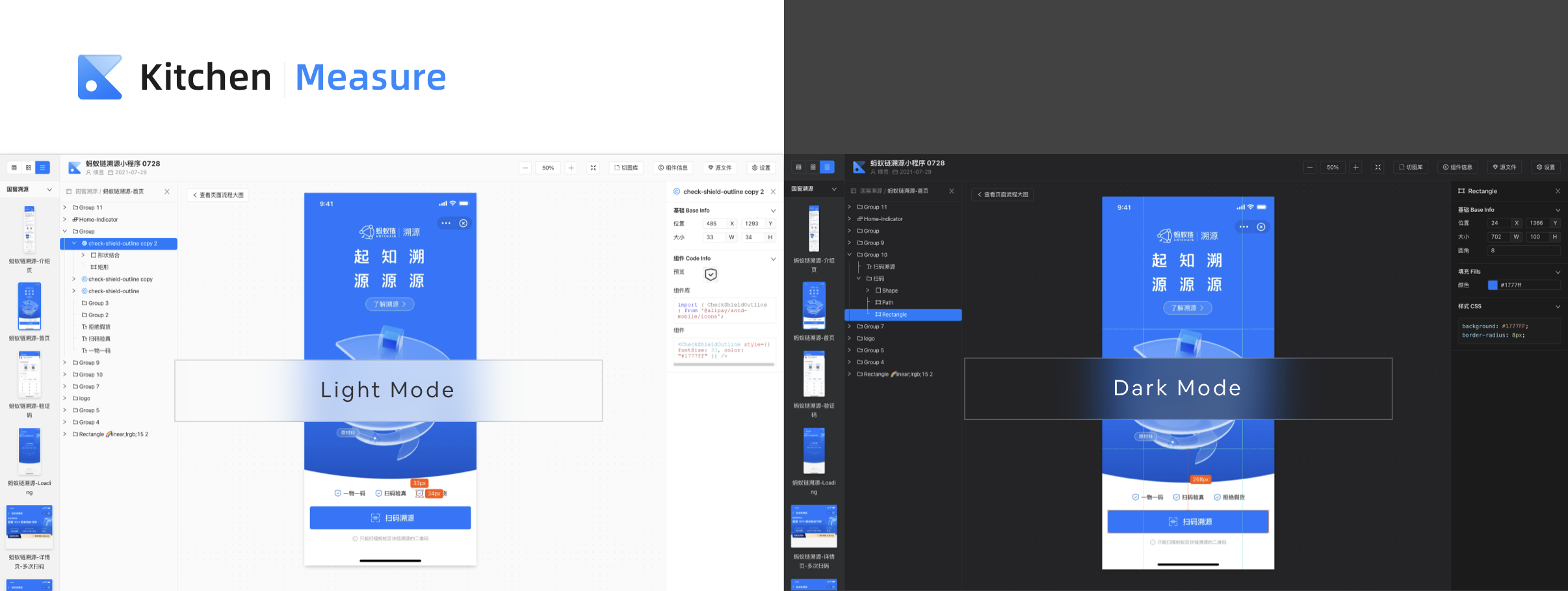Open 组件信息 in the light mode toolbar
Viewport: 1568px width, 591px height.
[673, 168]
